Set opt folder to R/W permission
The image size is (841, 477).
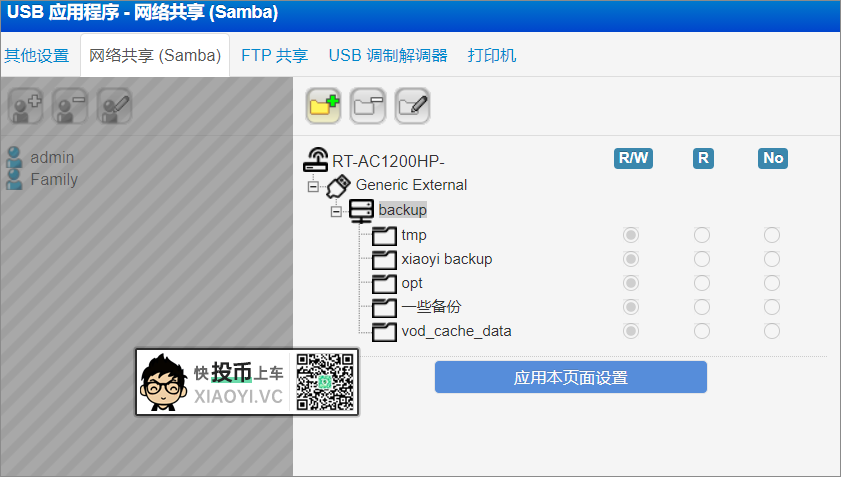point(631,283)
